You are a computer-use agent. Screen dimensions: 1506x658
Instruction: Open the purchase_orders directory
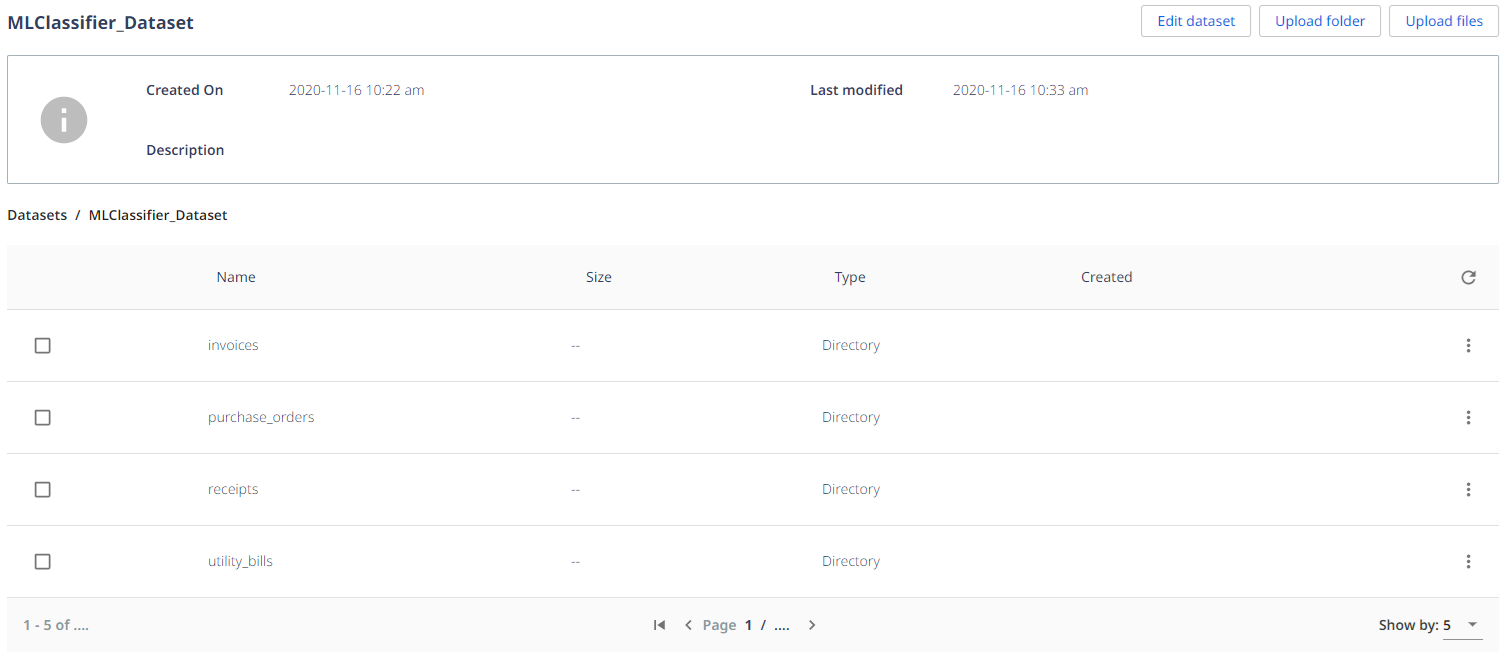point(261,417)
